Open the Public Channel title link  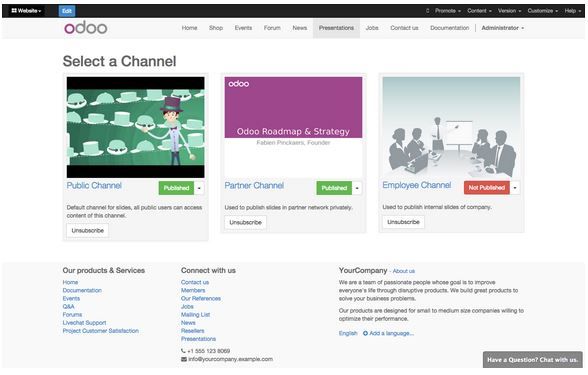94,186
